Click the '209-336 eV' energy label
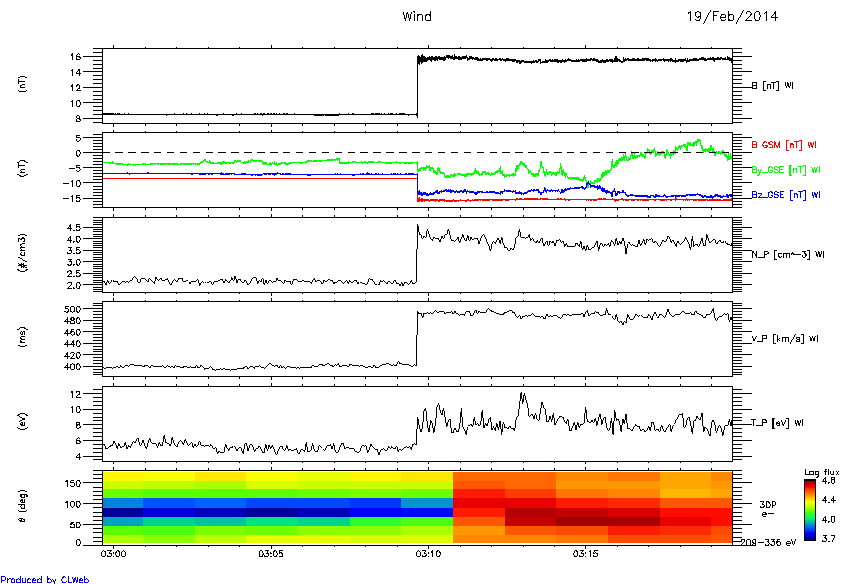Image resolution: width=864 pixels, height=584 pixels. (x=768, y=543)
